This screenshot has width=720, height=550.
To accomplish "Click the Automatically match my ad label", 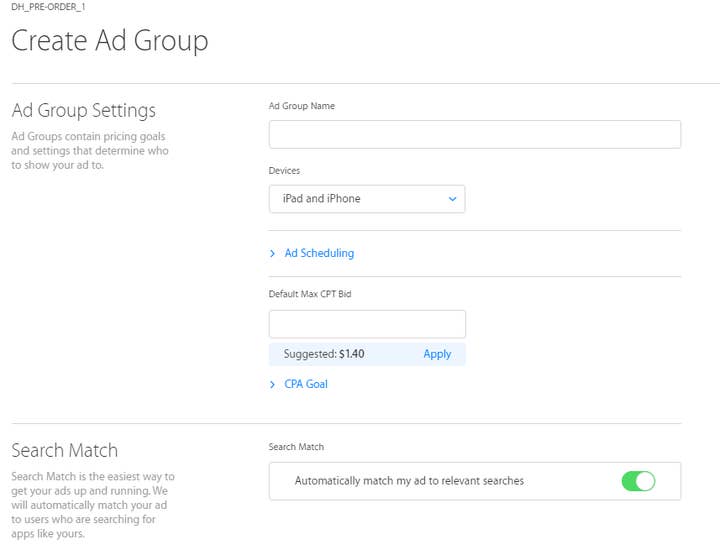I will click(x=409, y=481).
